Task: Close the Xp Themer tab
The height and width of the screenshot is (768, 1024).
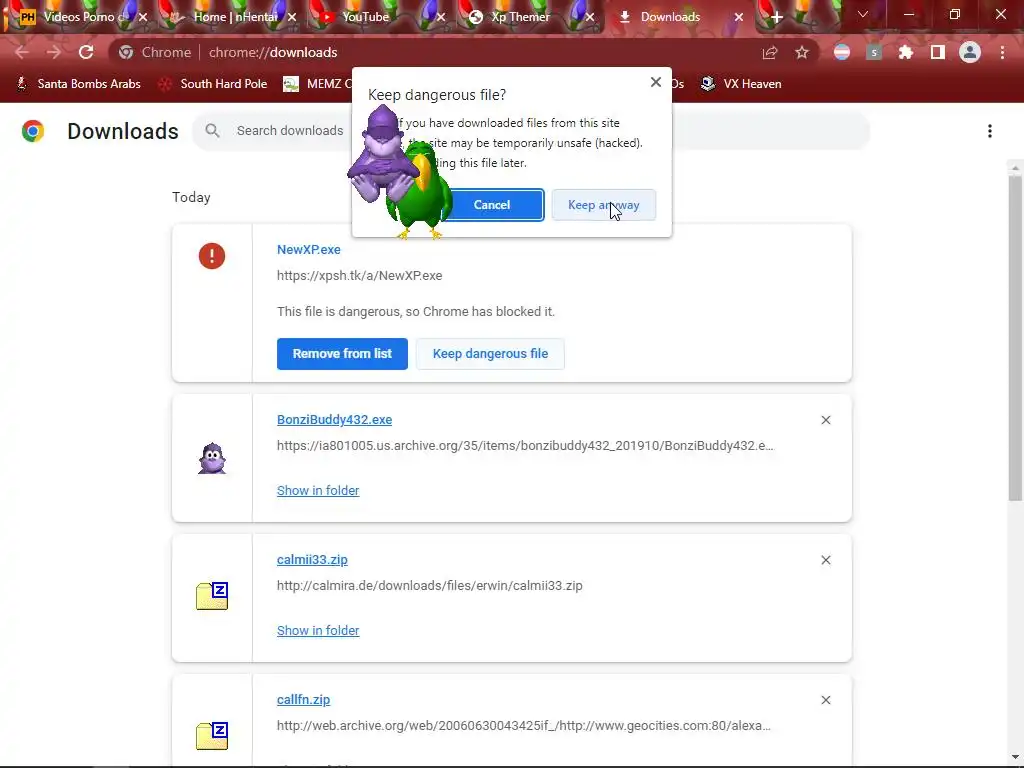Action: point(590,17)
